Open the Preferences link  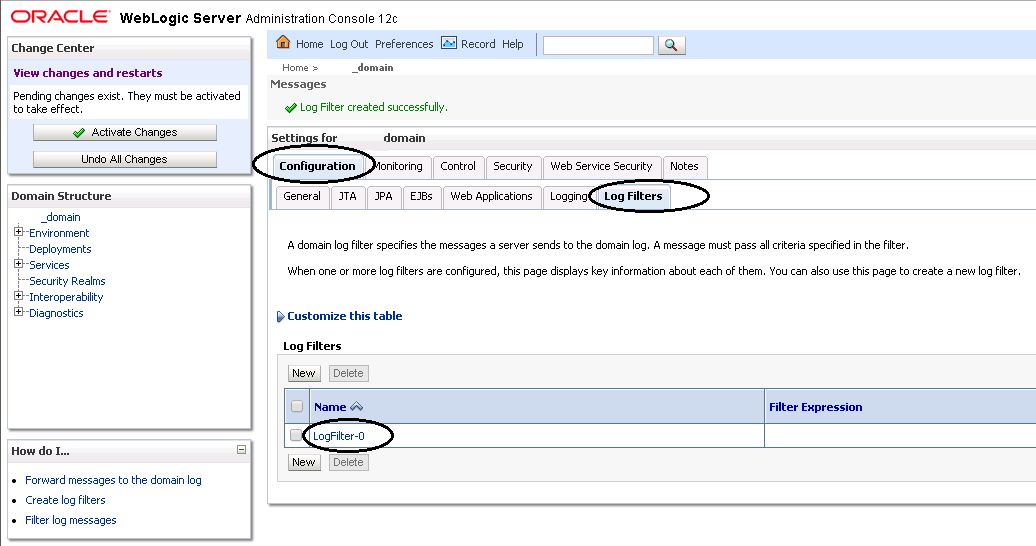point(404,44)
